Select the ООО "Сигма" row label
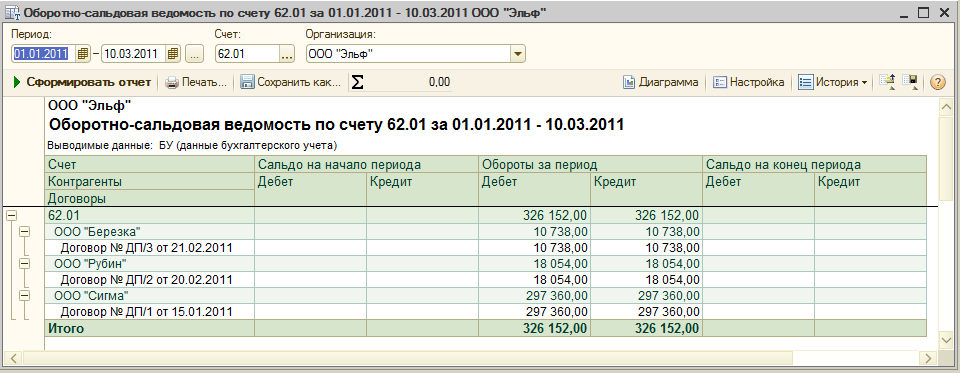This screenshot has height=373, width=960. click(x=91, y=295)
